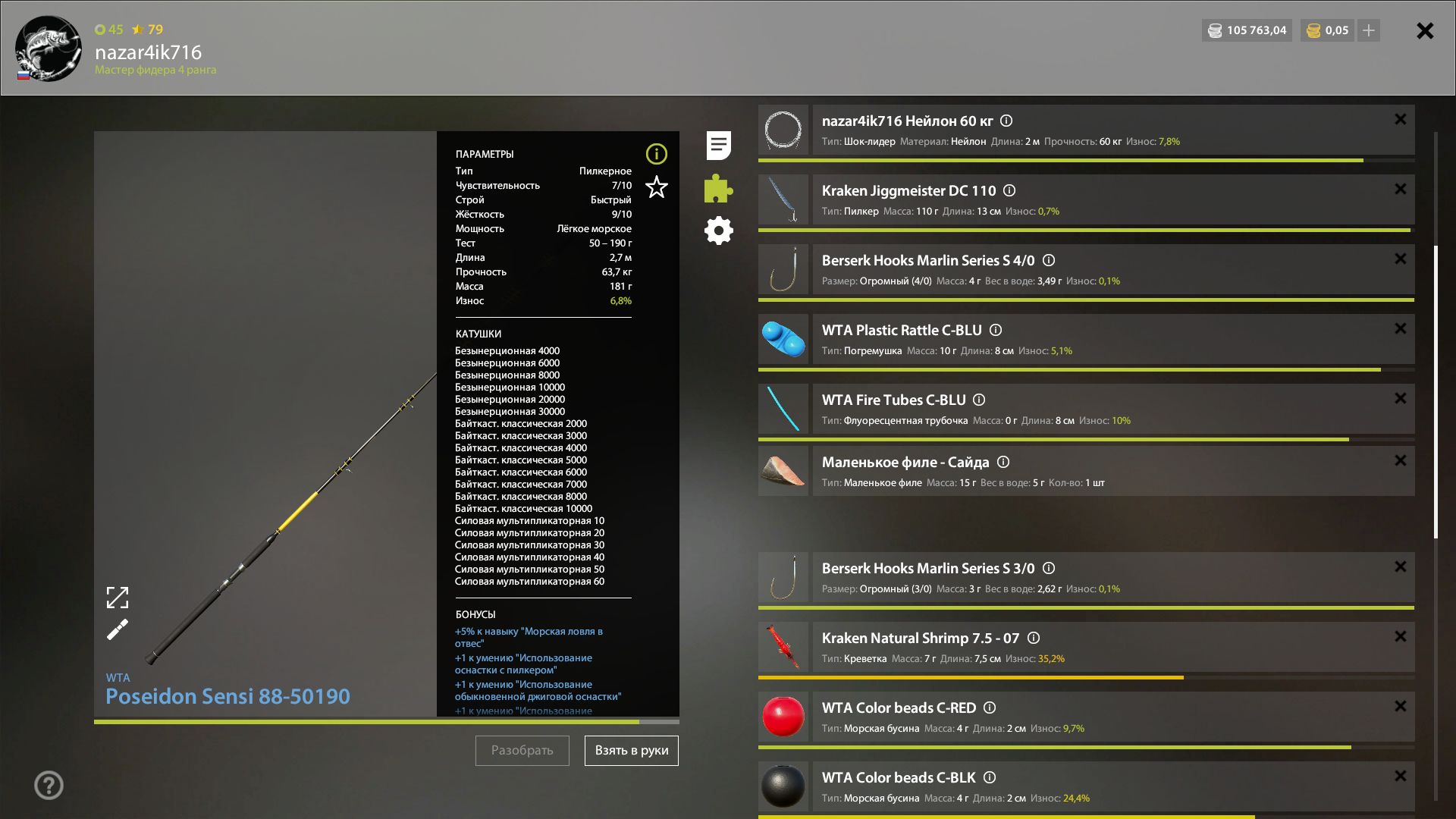Show info for Berserk Hooks Marlin S 4/0

[x=1049, y=260]
